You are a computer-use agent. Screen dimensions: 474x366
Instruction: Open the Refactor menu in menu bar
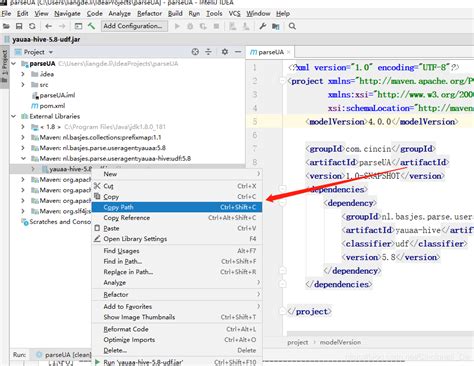click(149, 14)
